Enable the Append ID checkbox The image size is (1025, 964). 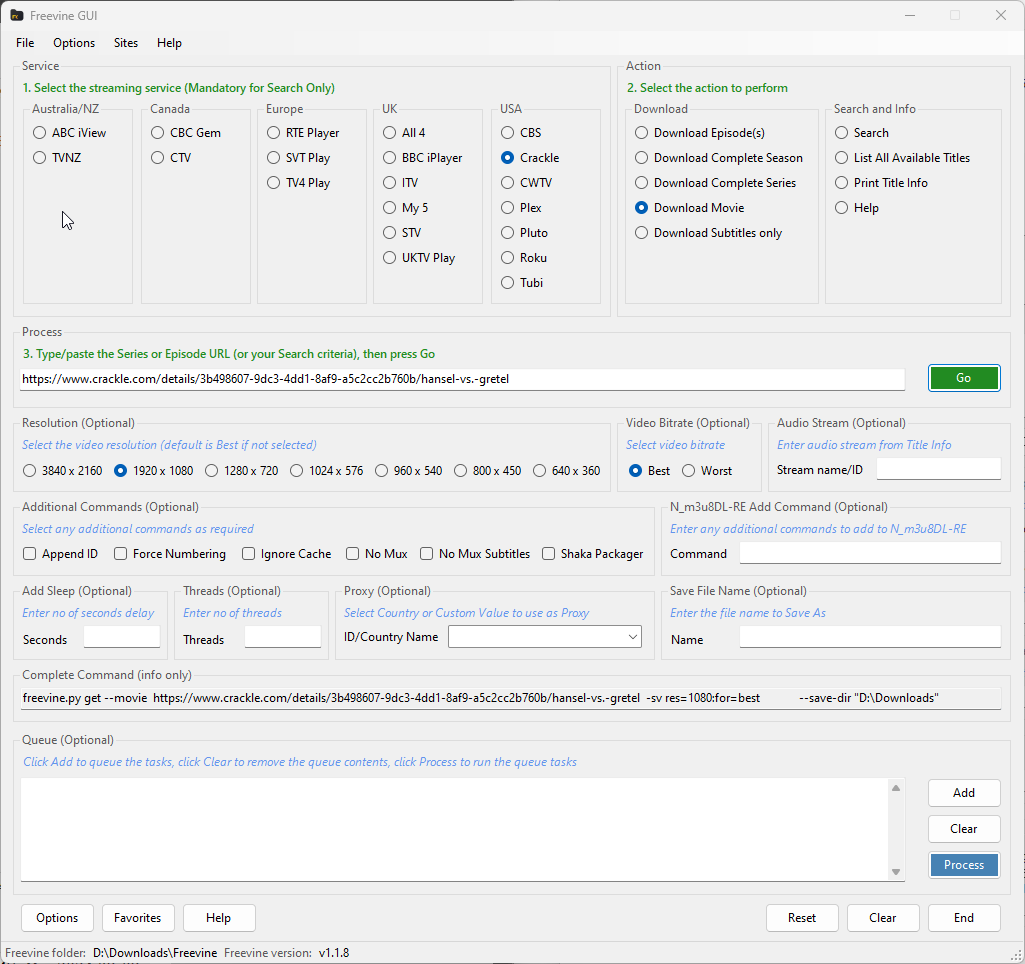(x=30, y=554)
